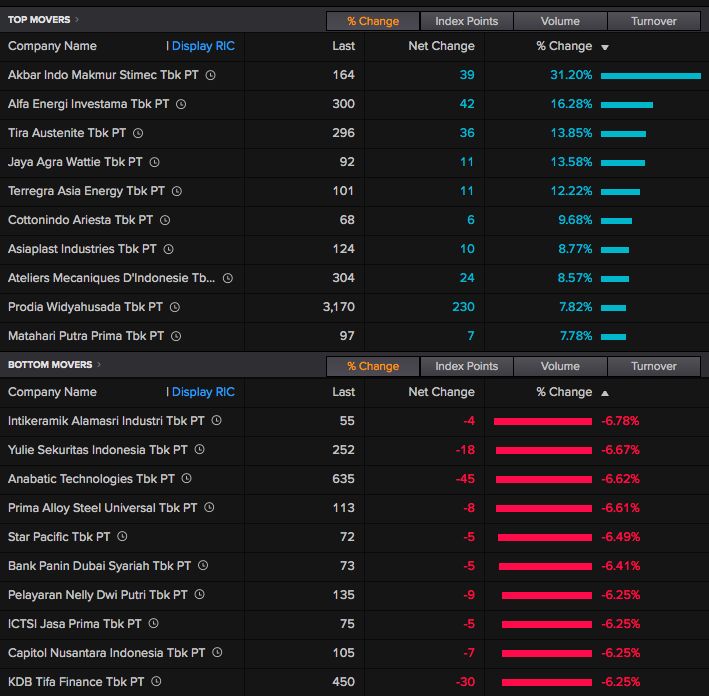Click percent value 9.68%
The height and width of the screenshot is (696, 709).
(x=575, y=220)
